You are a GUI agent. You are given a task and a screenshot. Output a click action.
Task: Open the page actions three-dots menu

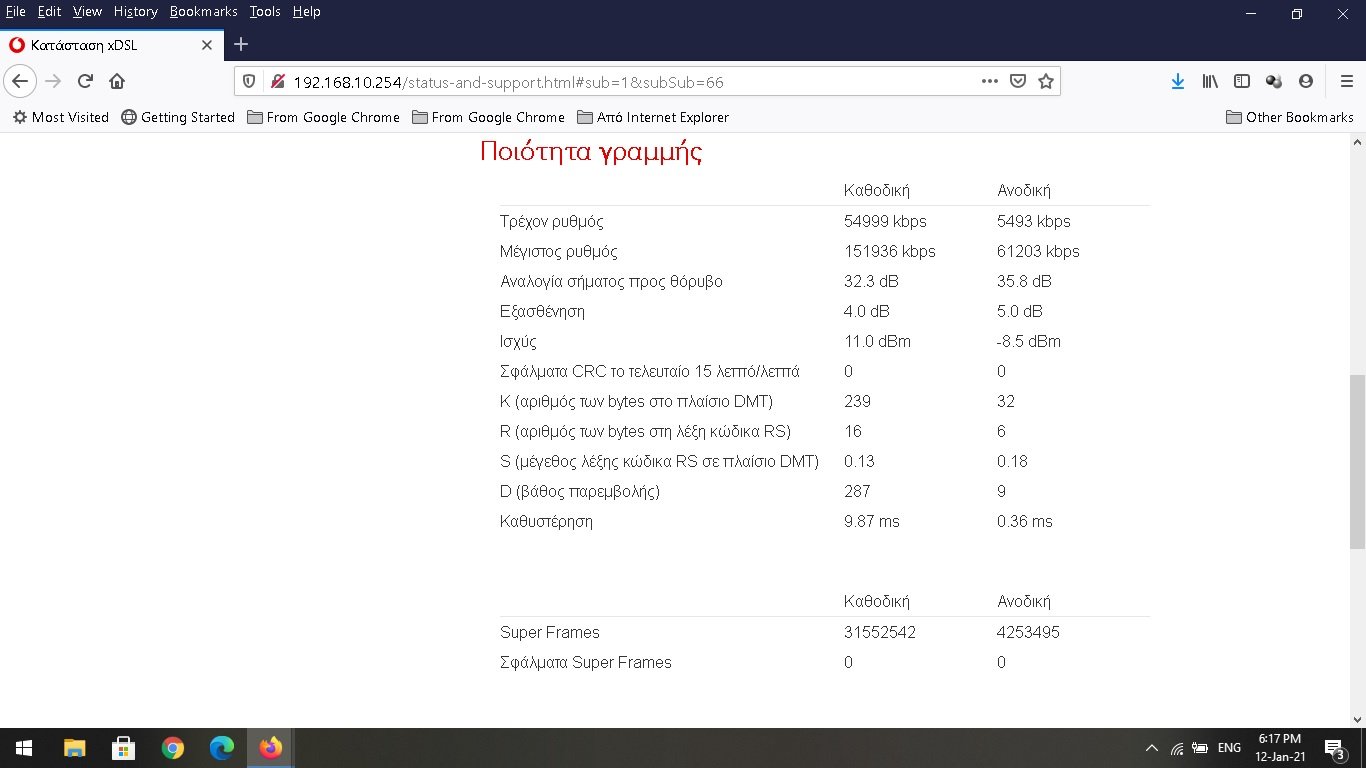pyautogui.click(x=990, y=81)
